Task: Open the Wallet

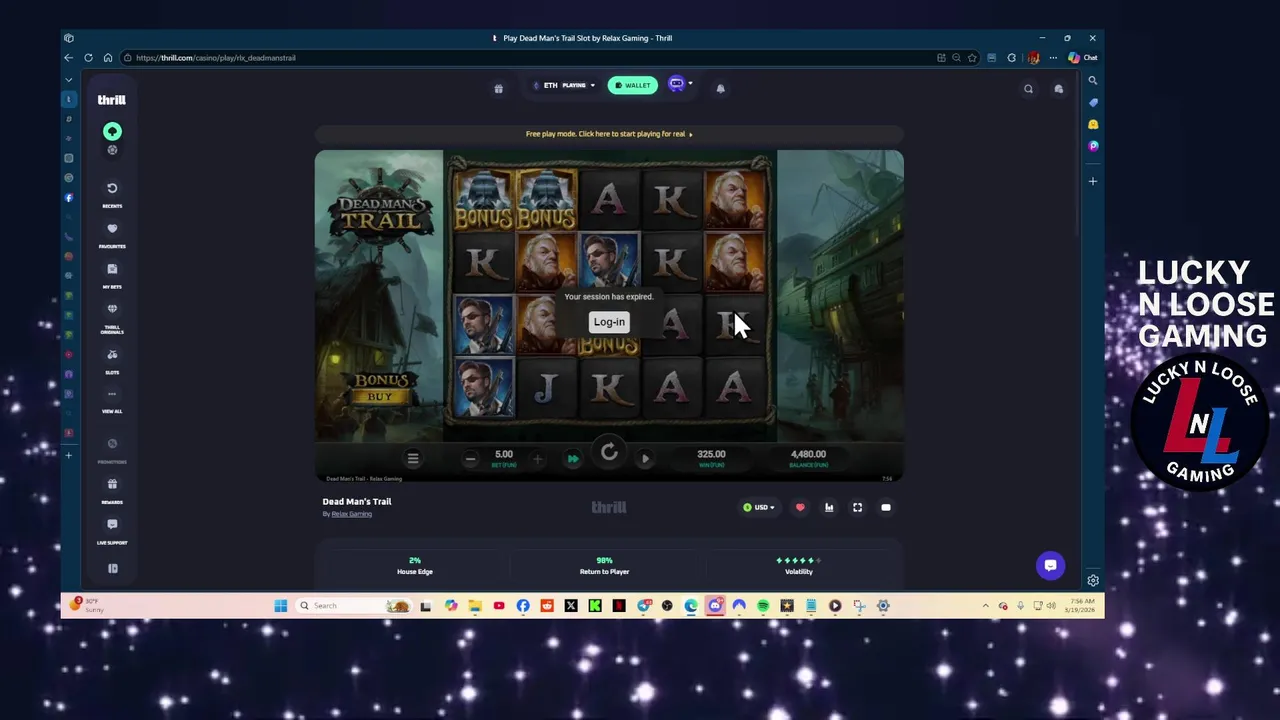Action: click(633, 85)
